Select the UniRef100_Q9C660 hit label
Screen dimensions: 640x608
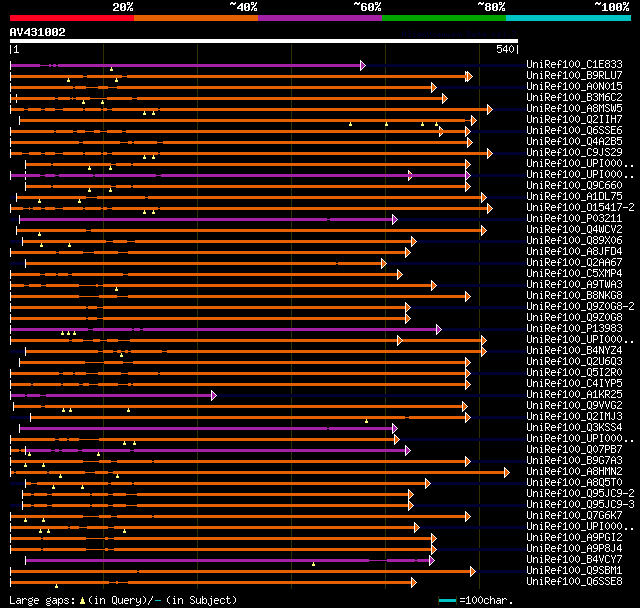(x=574, y=186)
